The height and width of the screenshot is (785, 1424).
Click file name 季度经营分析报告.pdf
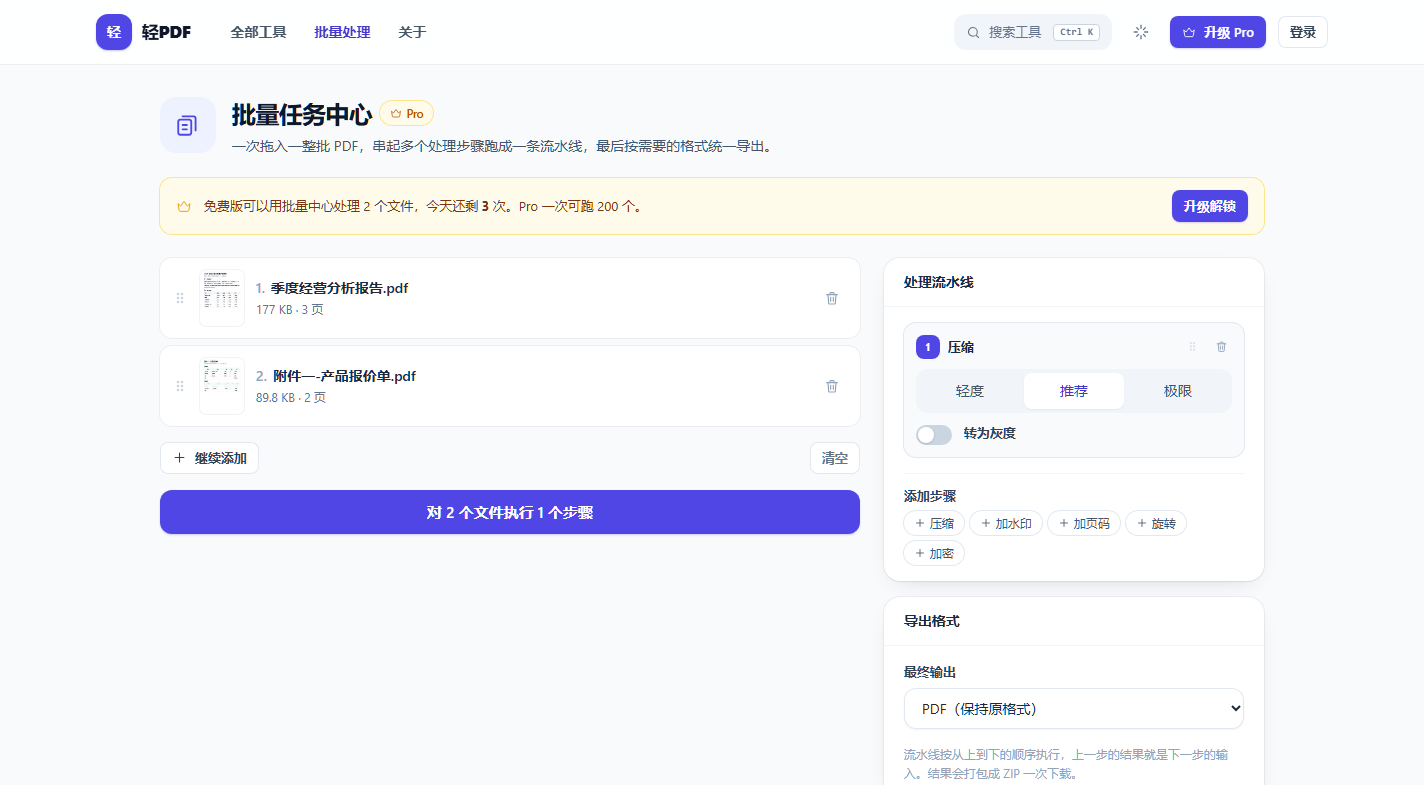tap(339, 288)
